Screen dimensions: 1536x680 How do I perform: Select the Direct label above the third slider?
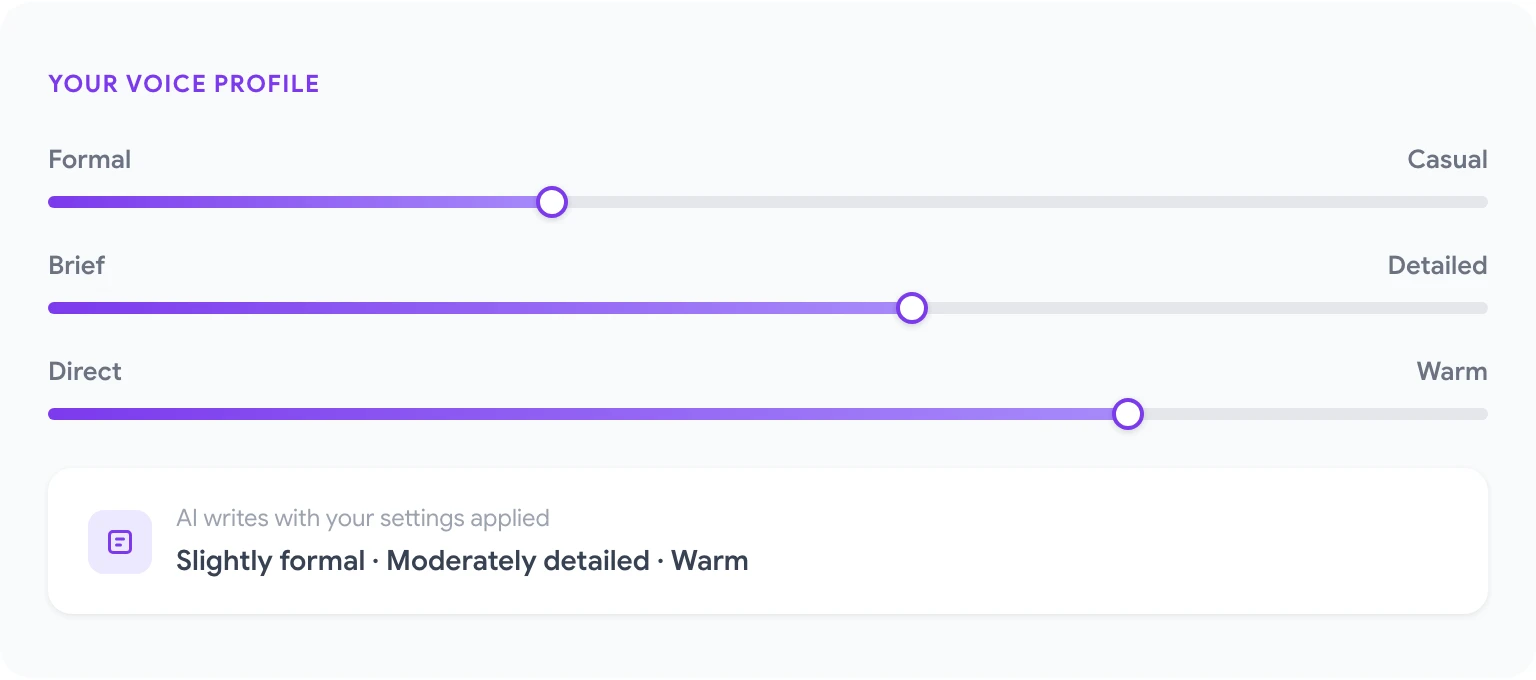click(84, 371)
